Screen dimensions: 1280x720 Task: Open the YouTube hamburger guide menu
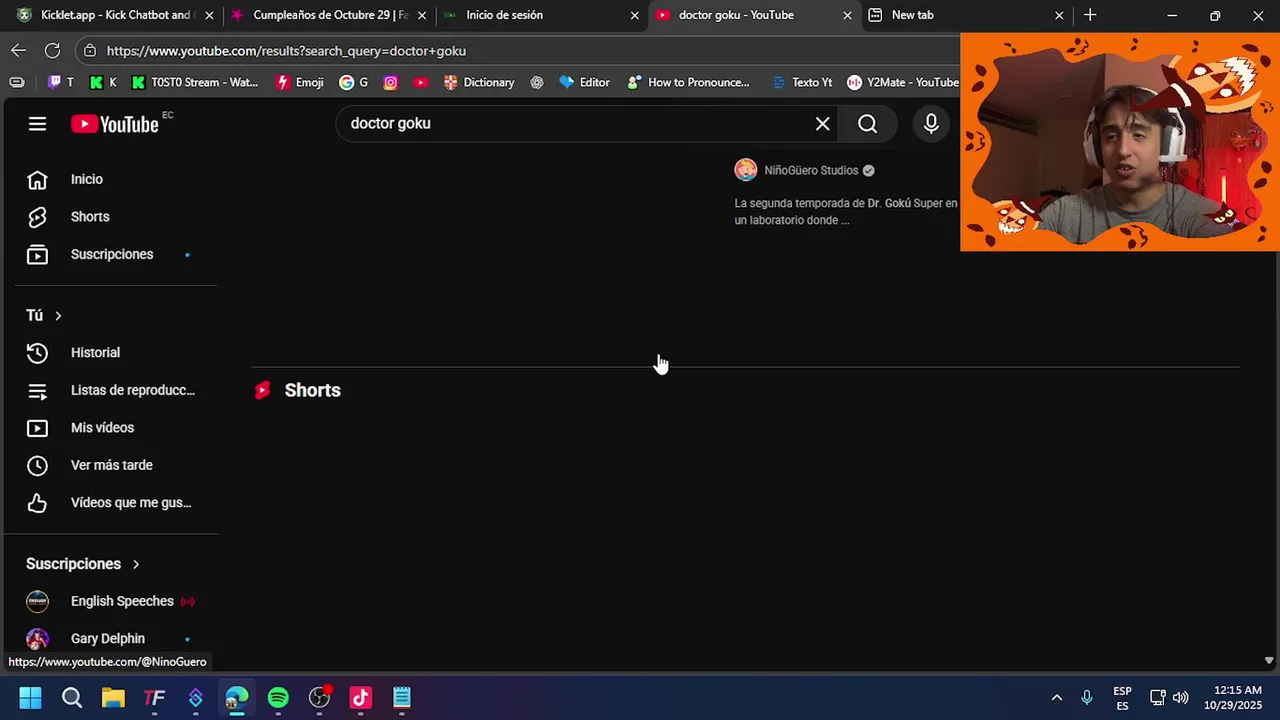pyautogui.click(x=37, y=124)
